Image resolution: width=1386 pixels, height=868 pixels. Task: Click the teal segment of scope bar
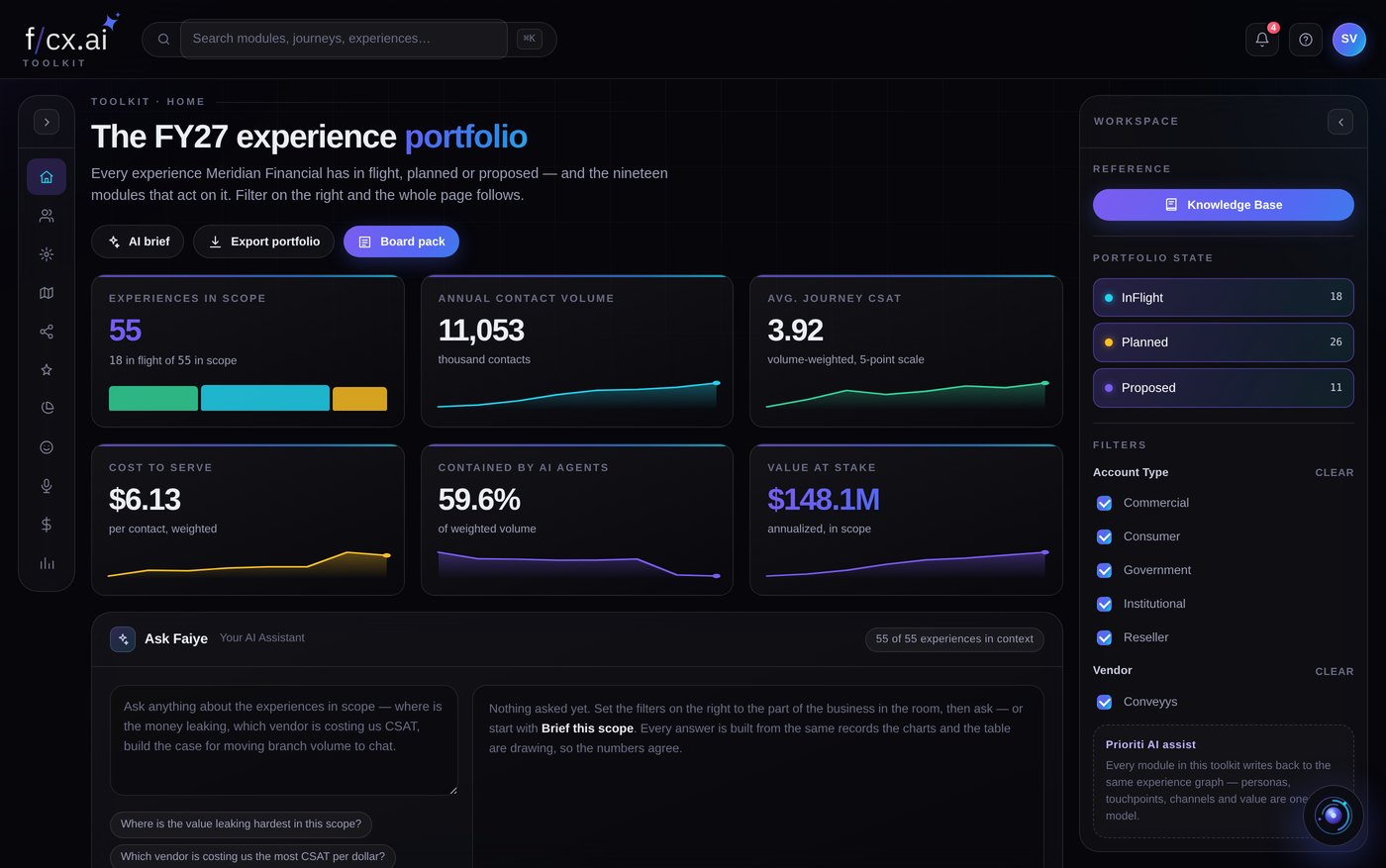265,398
